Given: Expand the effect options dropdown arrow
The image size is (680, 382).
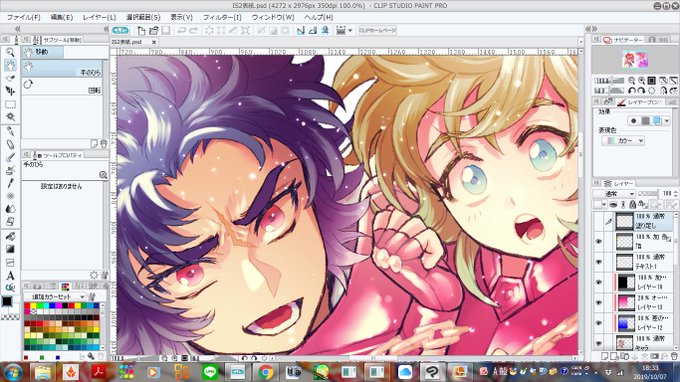Looking at the screenshot, I should [667, 121].
